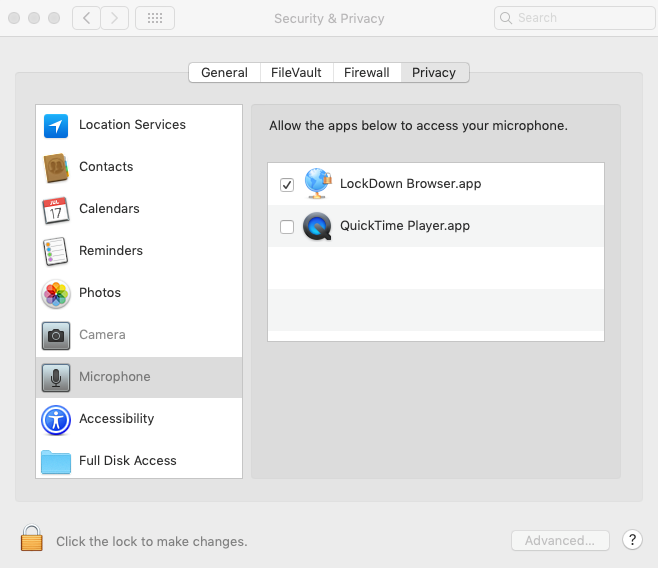The image size is (658, 568).
Task: Click the padlock to unlock changes
Action: [x=32, y=539]
